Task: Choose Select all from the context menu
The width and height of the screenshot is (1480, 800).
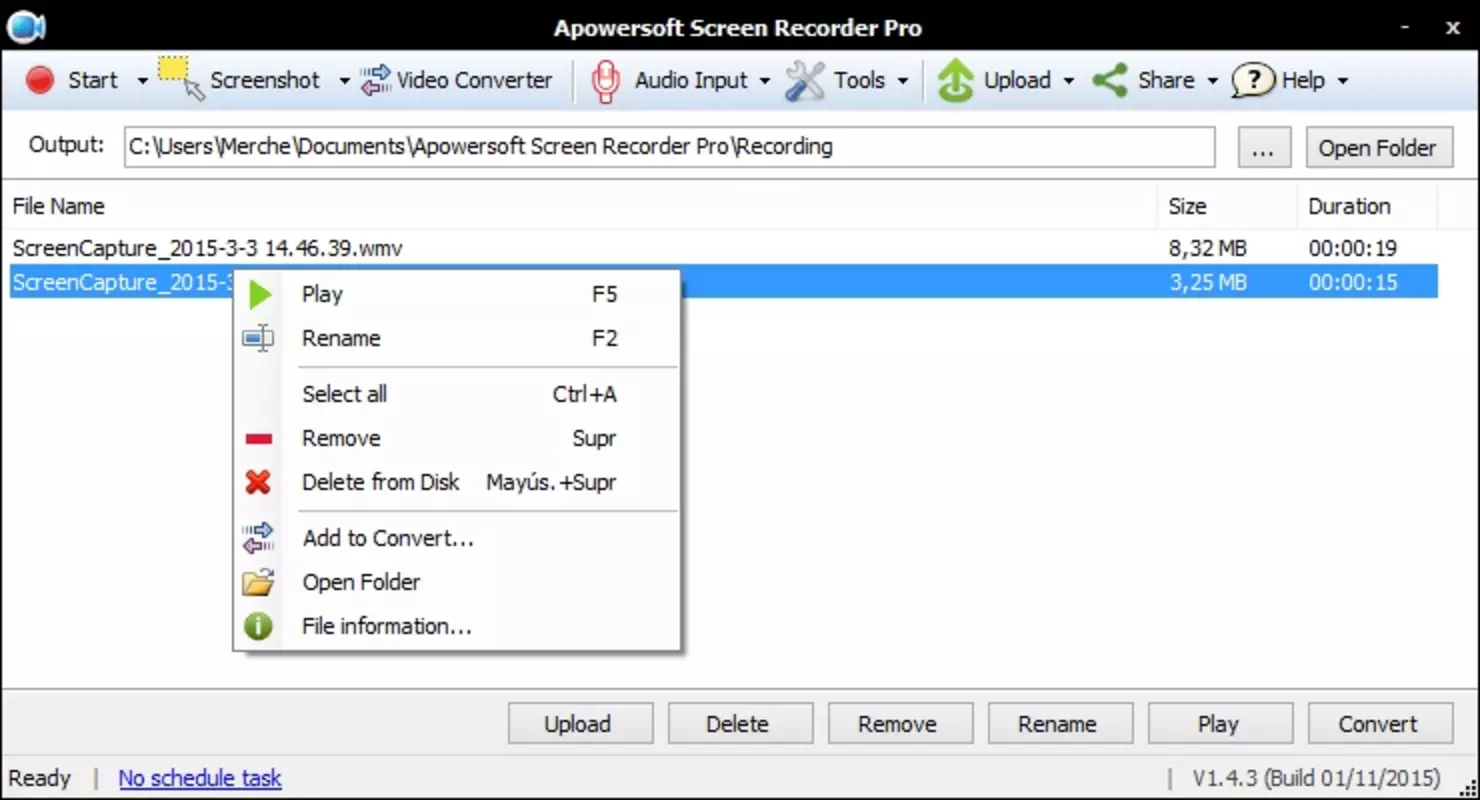Action: (458, 394)
